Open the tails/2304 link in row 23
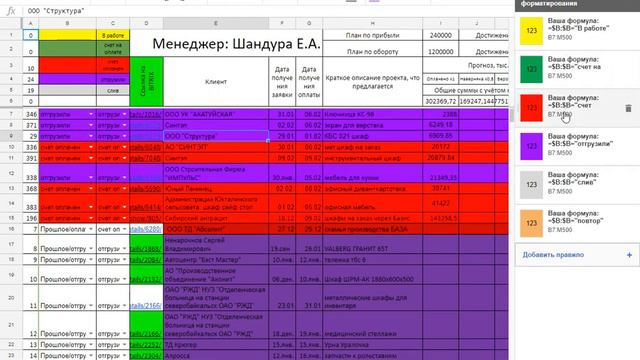Viewport: 640px width, 360px height. tap(146, 356)
